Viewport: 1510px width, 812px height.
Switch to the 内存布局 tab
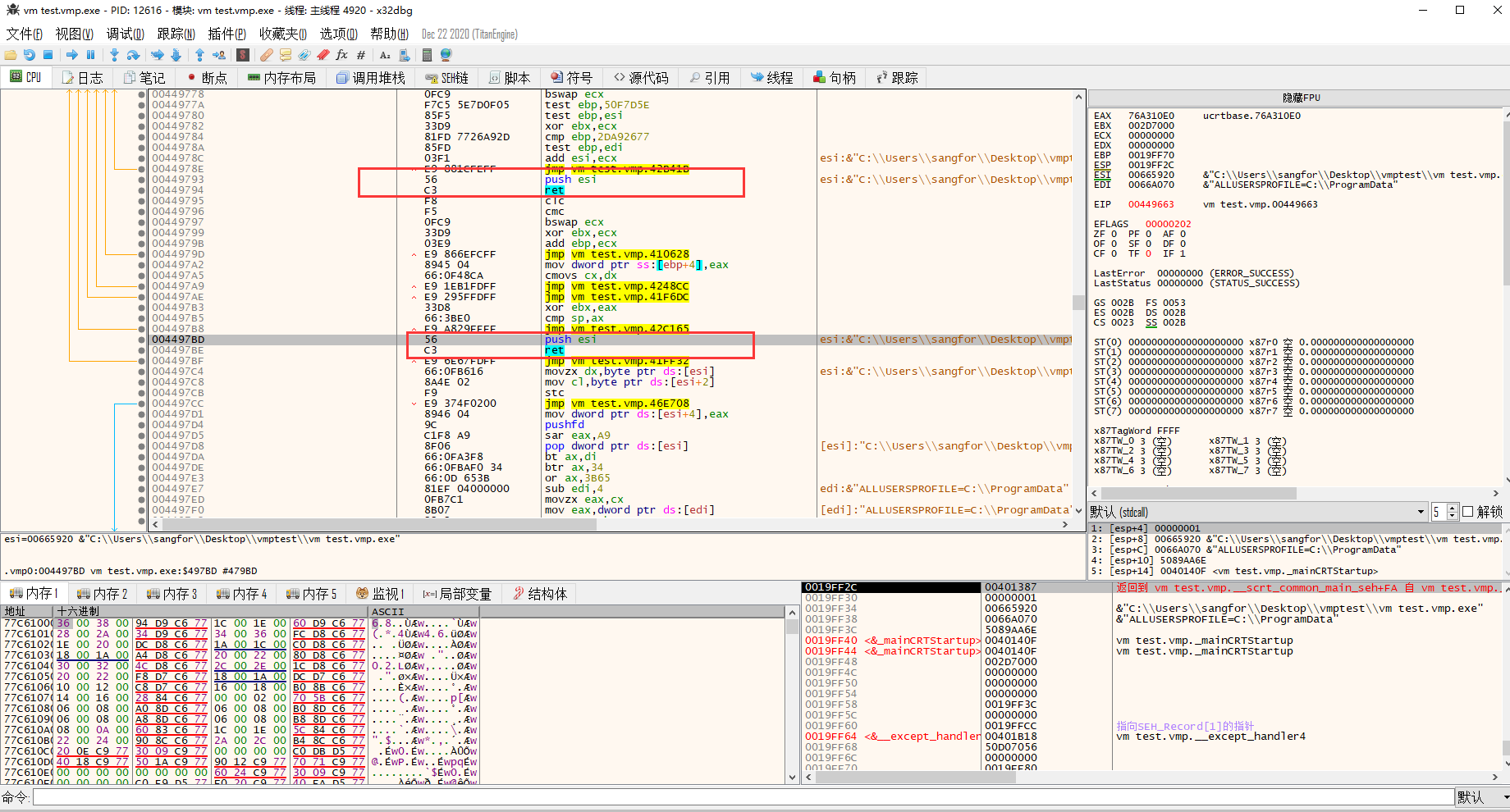click(x=281, y=78)
